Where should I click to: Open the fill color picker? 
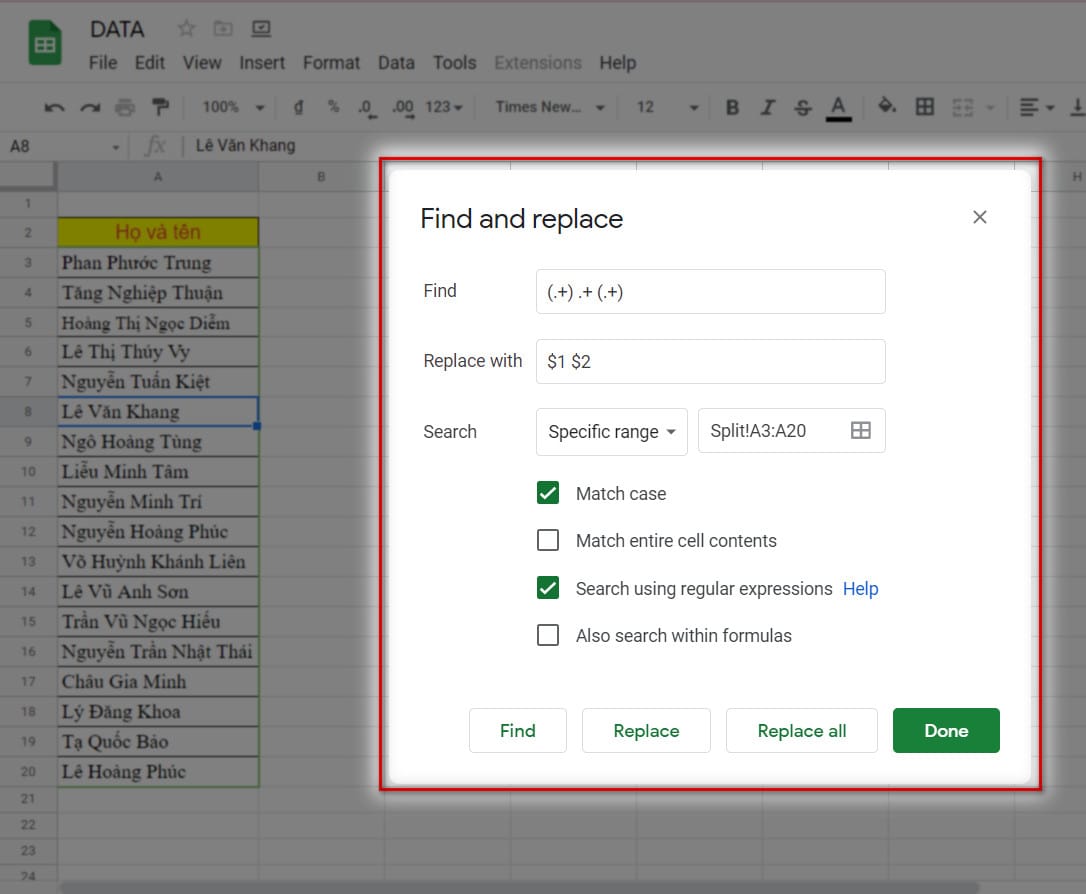coord(886,107)
